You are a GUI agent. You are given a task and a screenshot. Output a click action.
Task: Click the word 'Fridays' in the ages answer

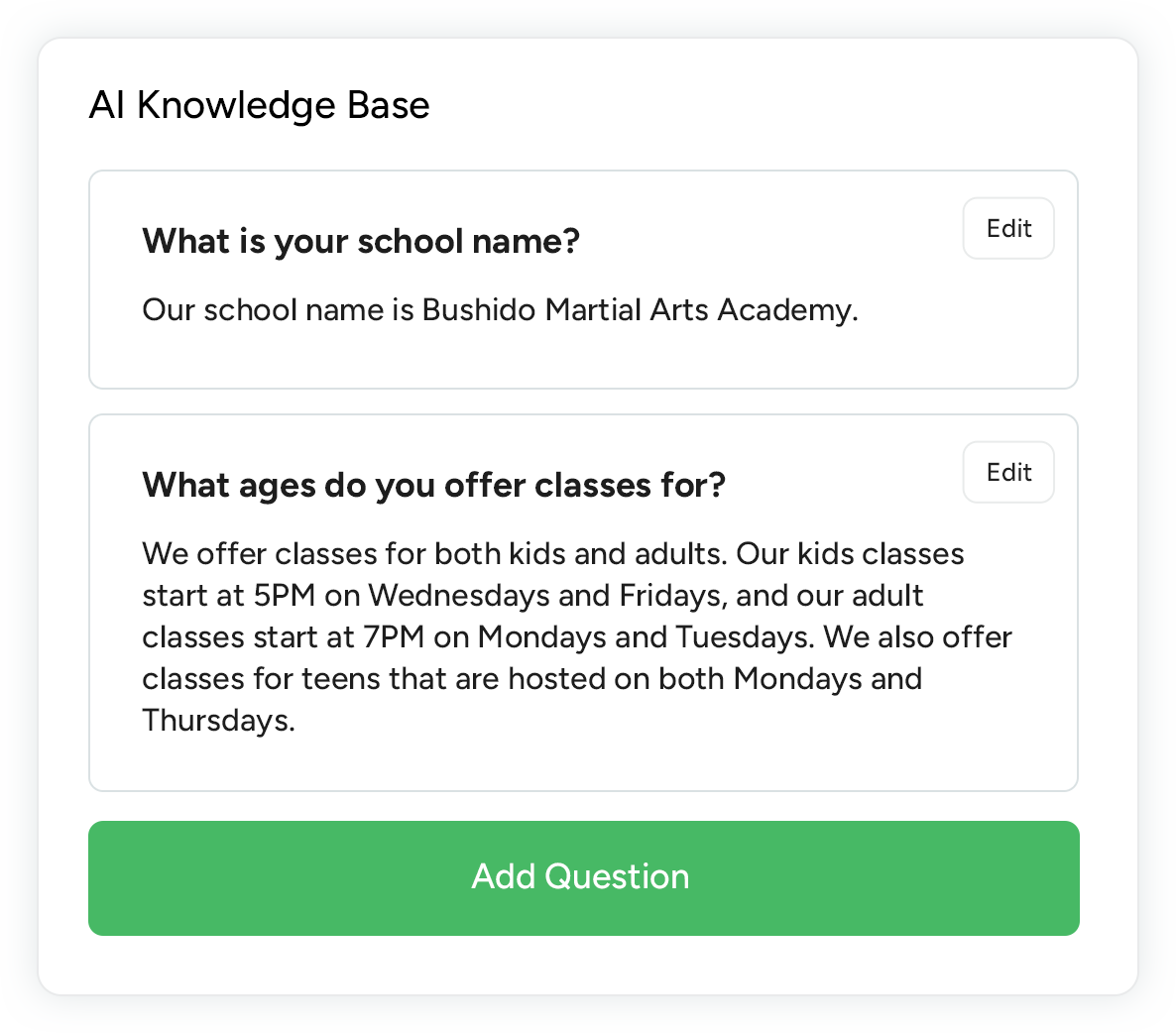click(670, 595)
